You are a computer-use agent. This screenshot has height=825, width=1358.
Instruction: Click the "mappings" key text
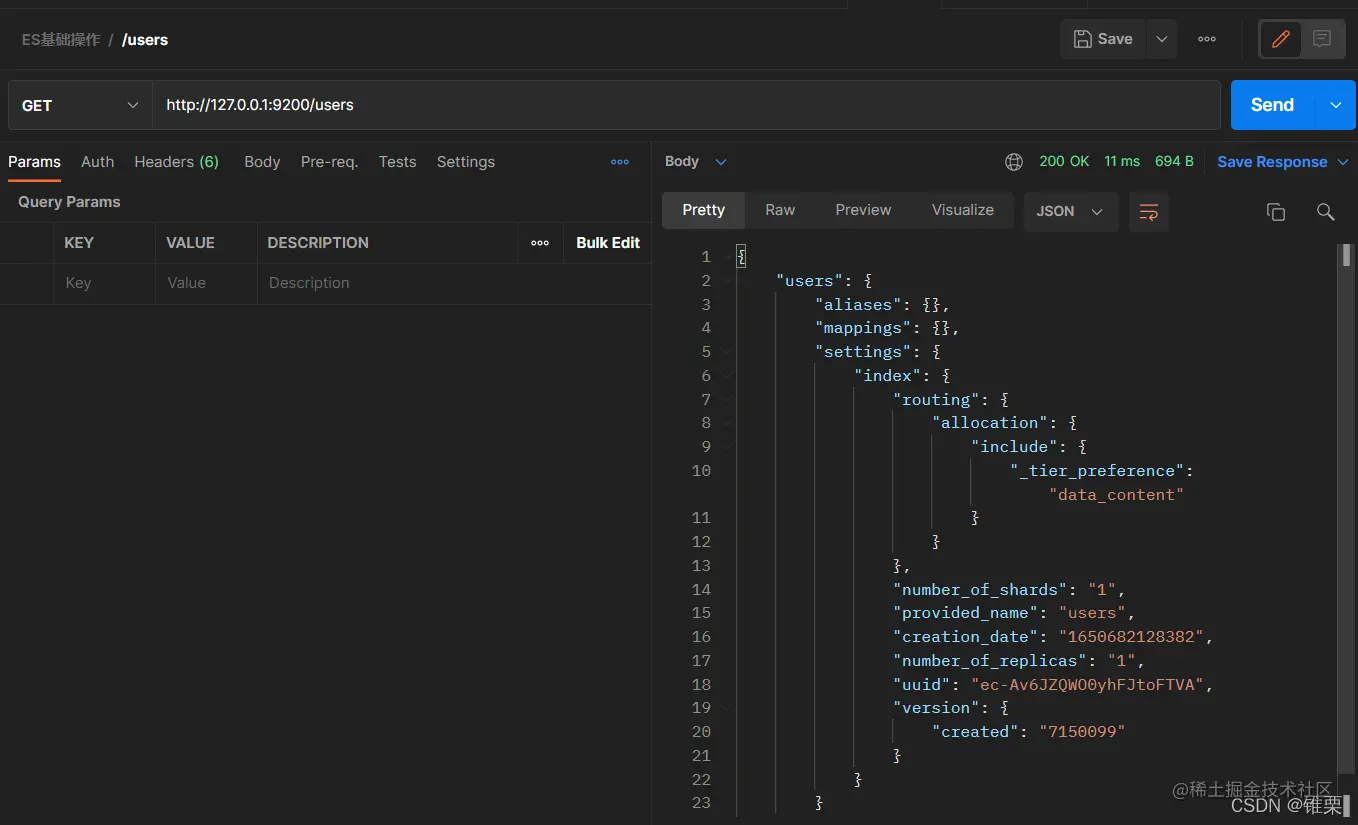[x=864, y=328]
